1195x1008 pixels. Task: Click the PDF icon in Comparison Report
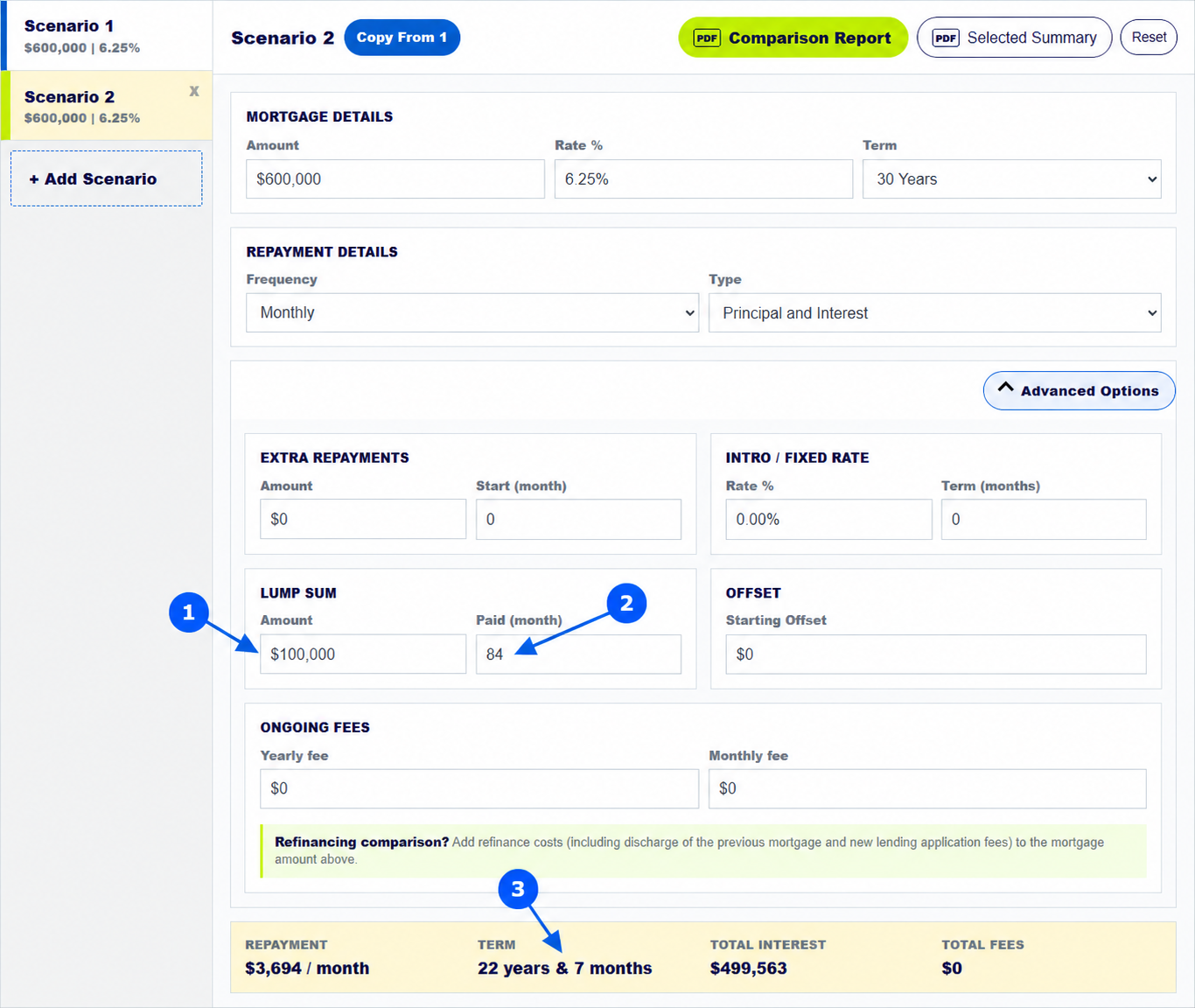pos(707,38)
